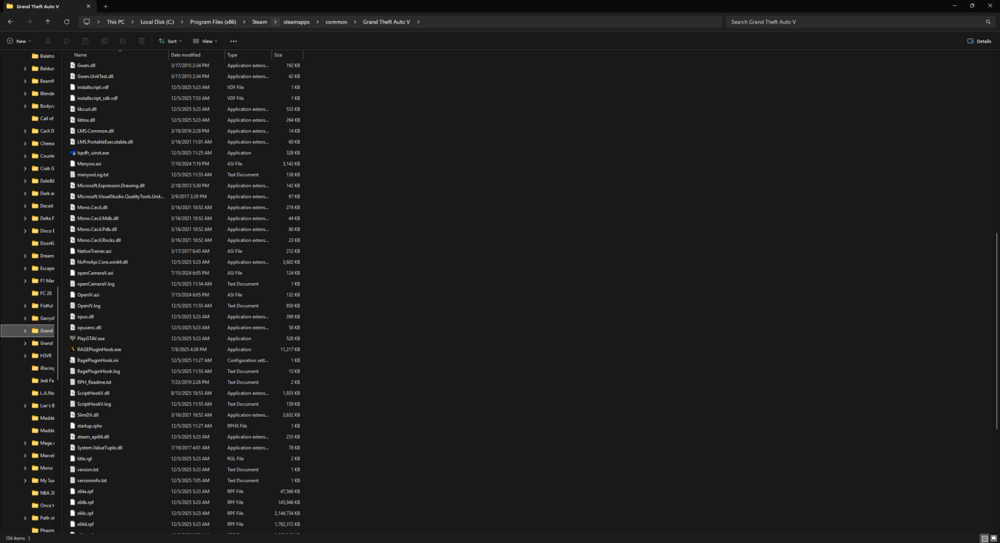Select the openCameraV.log file
The image size is (1000, 543).
96,284
